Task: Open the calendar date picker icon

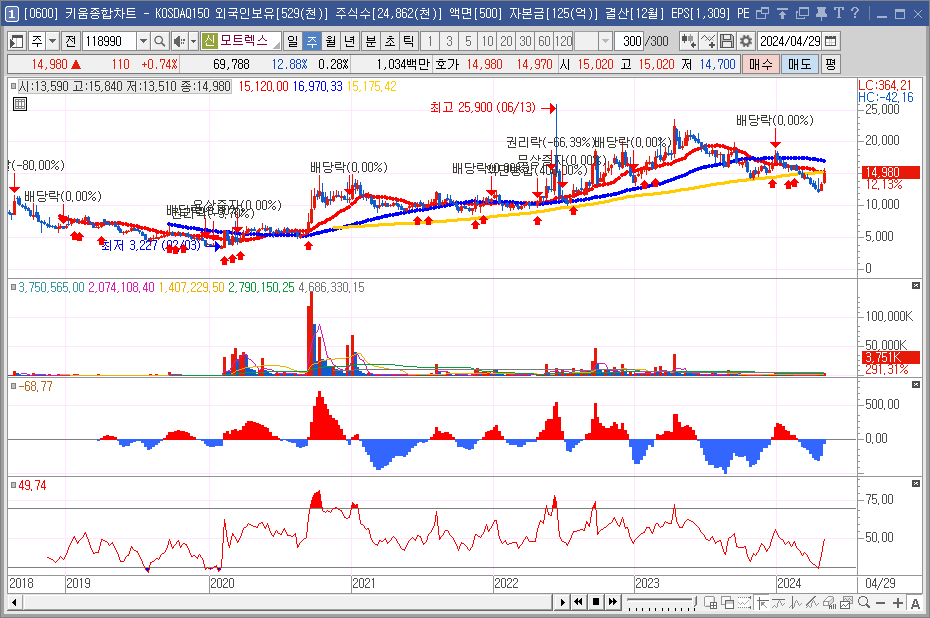Action: [831, 41]
